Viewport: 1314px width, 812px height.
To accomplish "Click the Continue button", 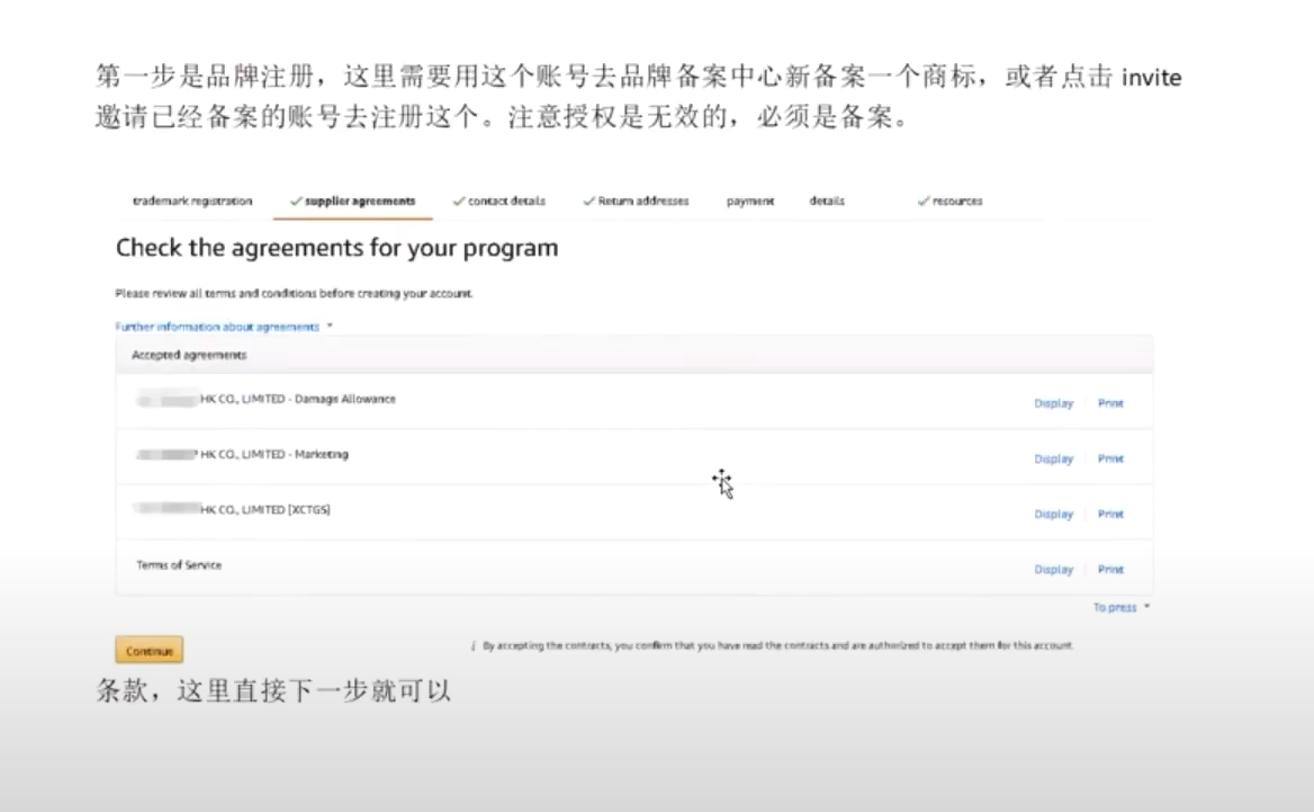I will click(148, 649).
